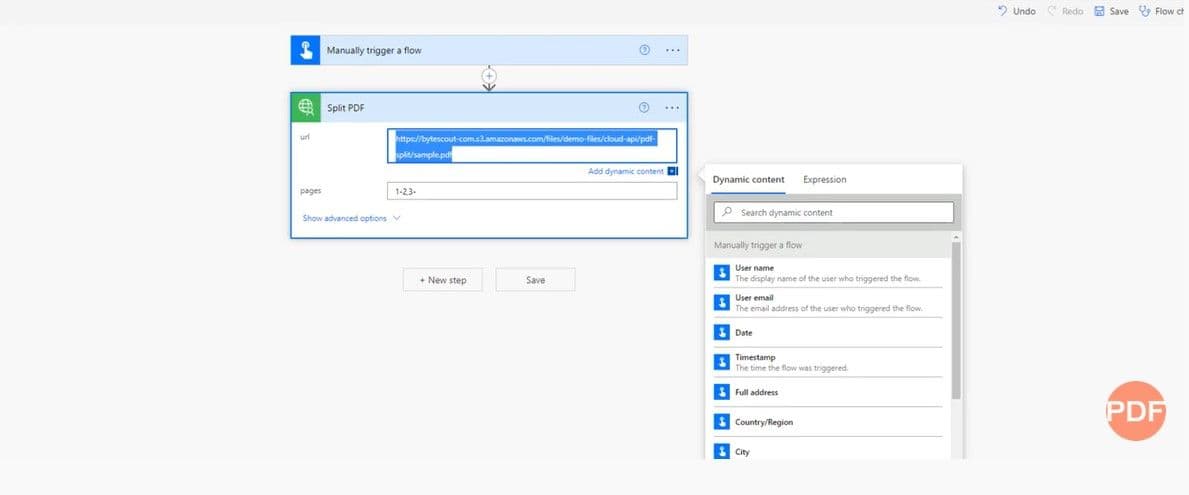Image resolution: width=1189 pixels, height=495 pixels.
Task: Click the green Split PDF globe icon
Action: pos(305,108)
